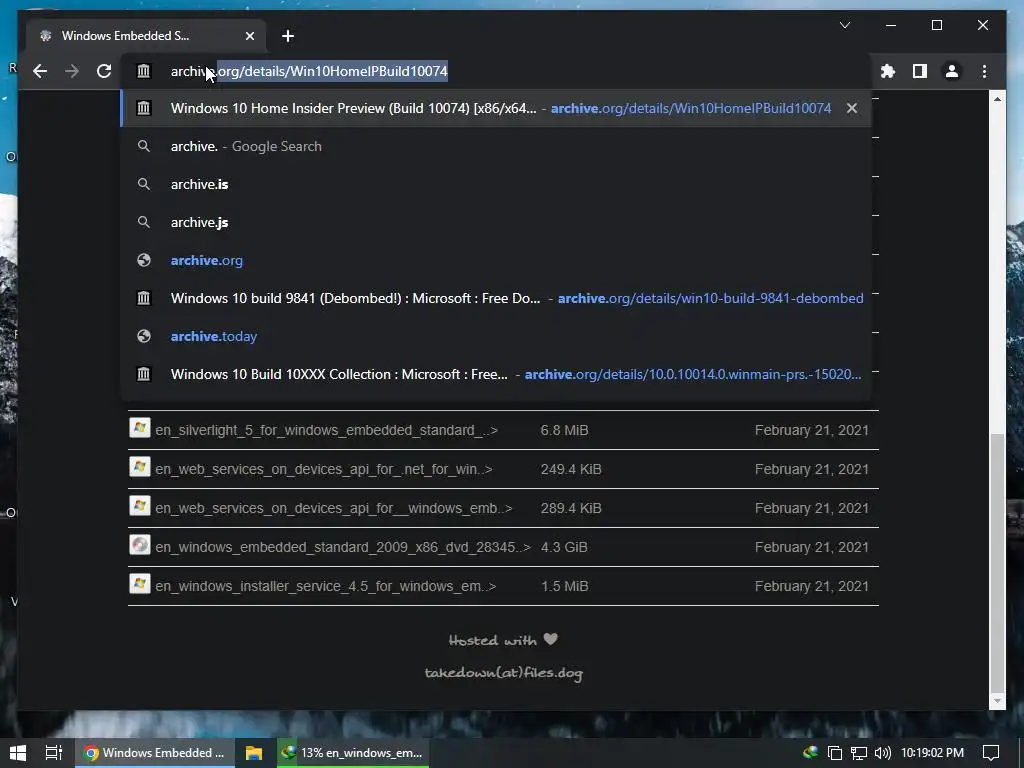Image resolution: width=1024 pixels, height=768 pixels.
Task: Click the icon of the 289.4 KiB file
Action: coord(140,506)
